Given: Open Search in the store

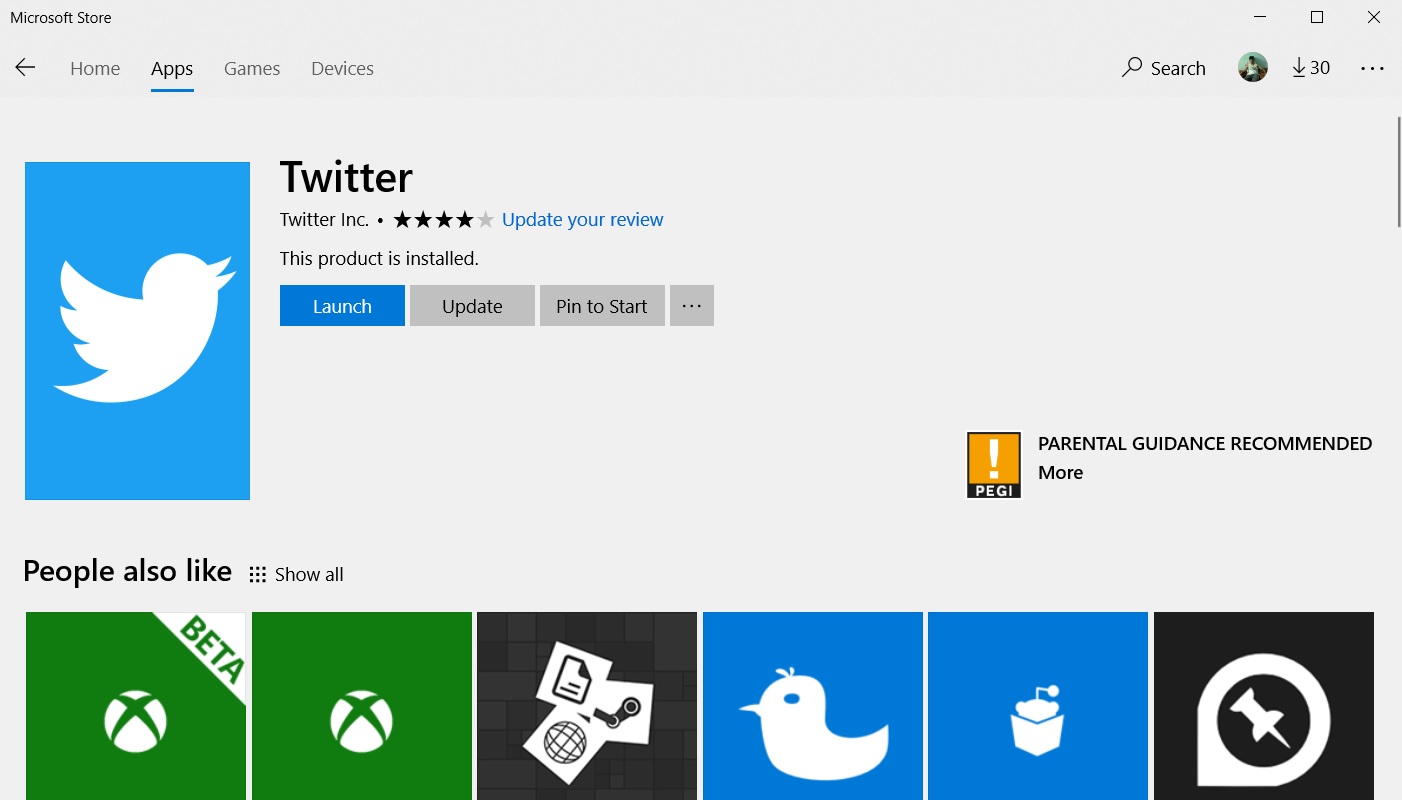Looking at the screenshot, I should tap(1164, 68).
